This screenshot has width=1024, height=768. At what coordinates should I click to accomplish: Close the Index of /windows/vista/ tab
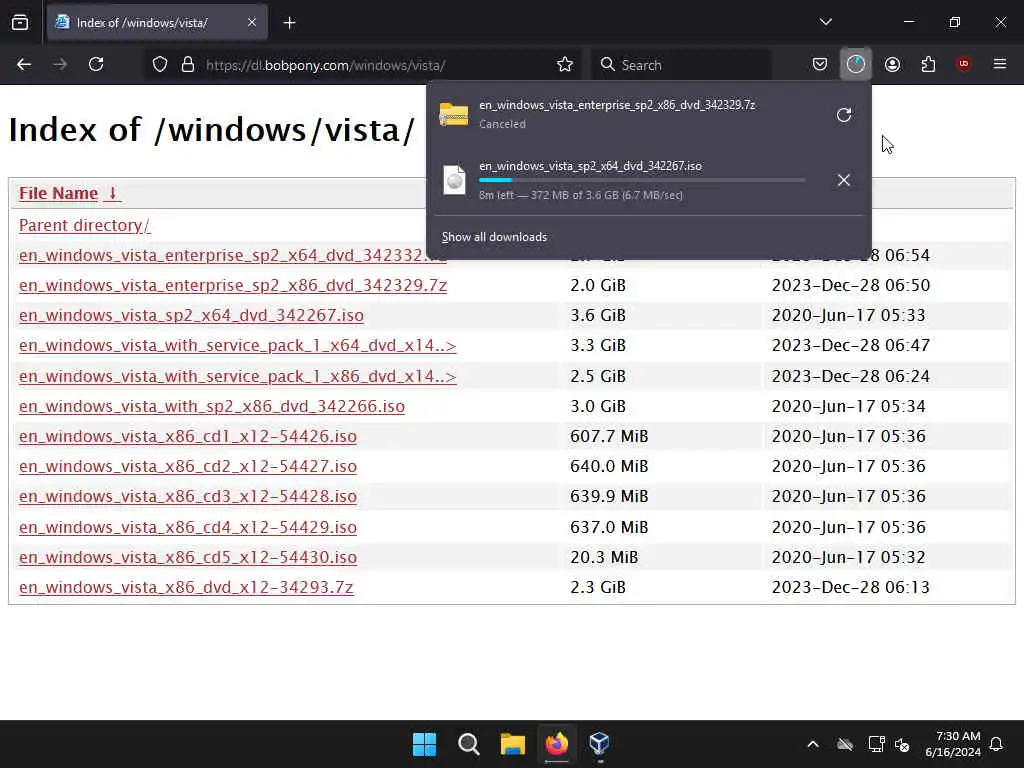click(x=252, y=22)
